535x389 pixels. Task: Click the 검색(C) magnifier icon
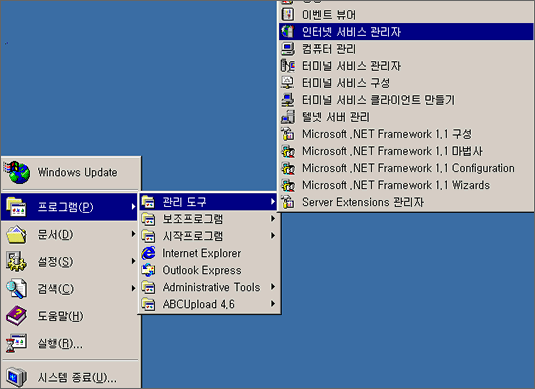(x=16, y=289)
